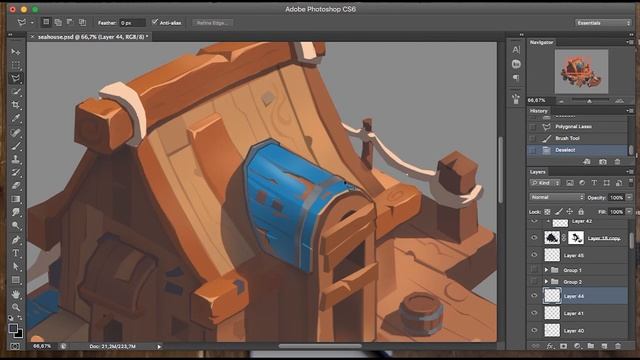Toggle visibility of Layer 18 copy

[534, 238]
